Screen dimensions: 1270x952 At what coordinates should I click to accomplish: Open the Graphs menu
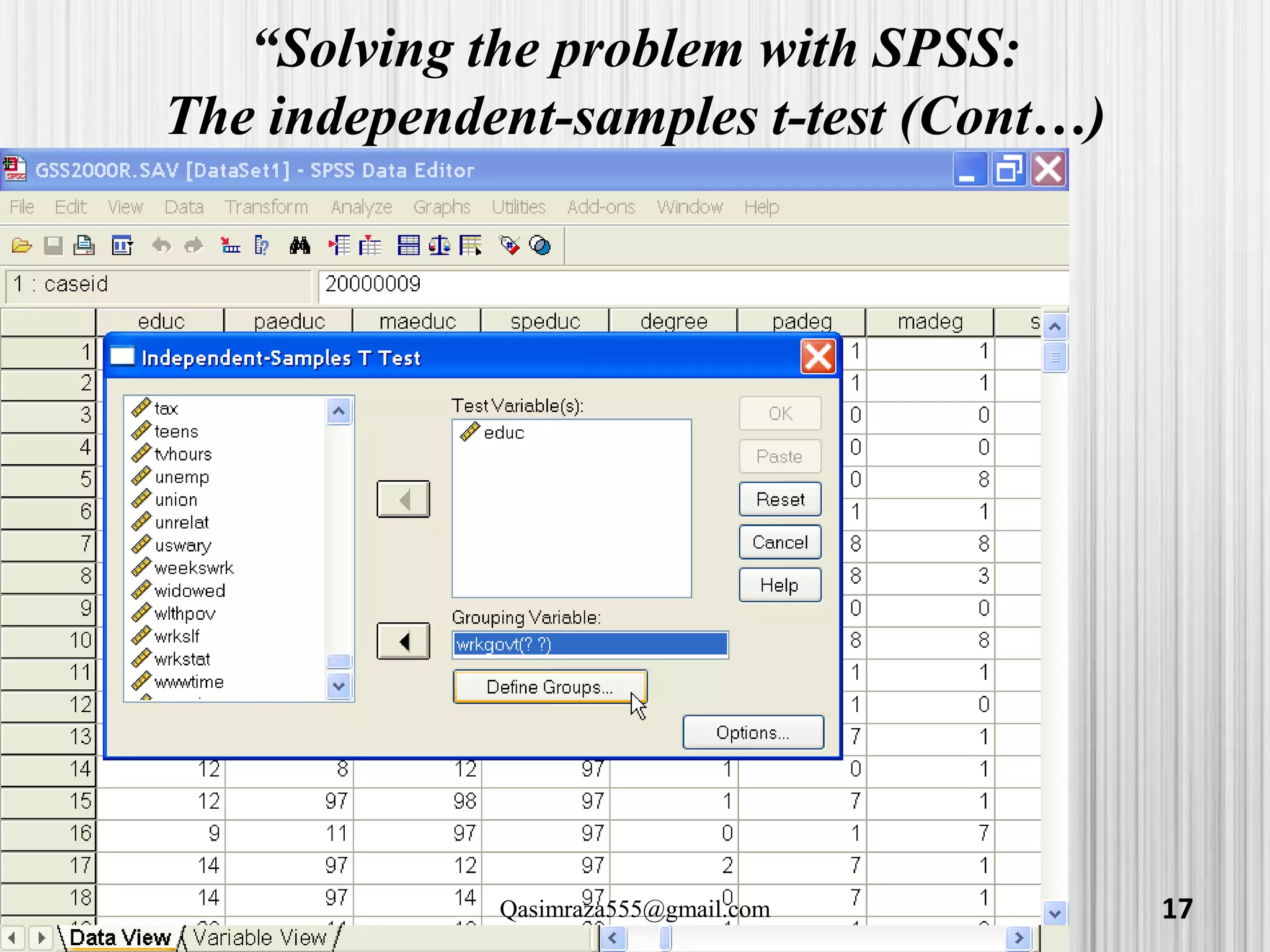442,207
